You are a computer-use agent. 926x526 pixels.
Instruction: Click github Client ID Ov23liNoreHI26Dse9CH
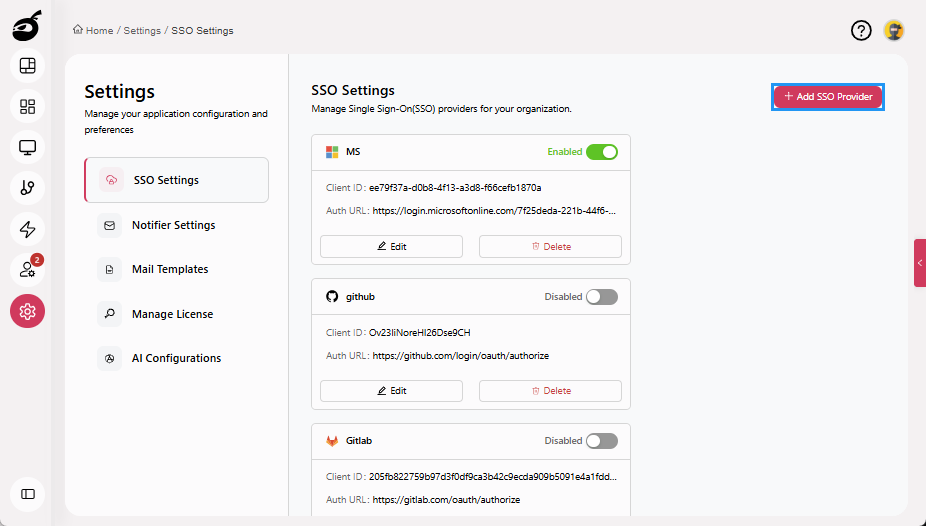tap(419, 333)
